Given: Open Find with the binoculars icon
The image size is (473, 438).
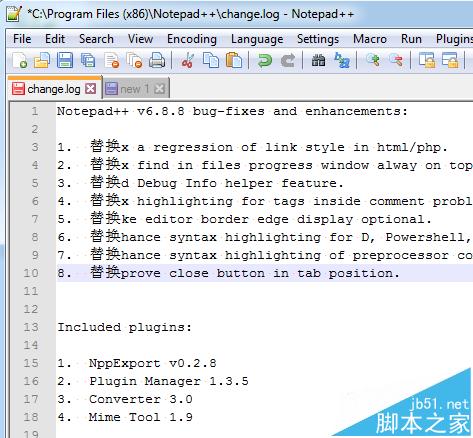Looking at the screenshot, I should click(318, 61).
